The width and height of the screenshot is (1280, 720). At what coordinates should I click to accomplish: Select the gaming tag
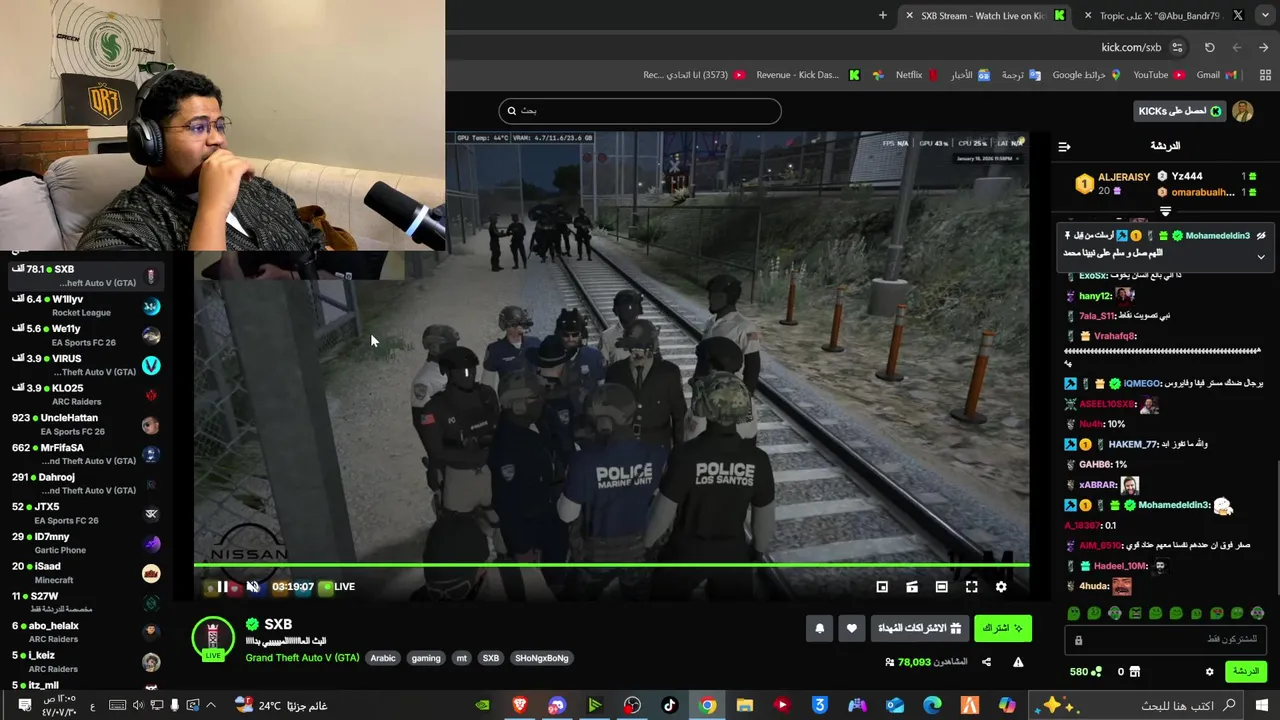(426, 658)
